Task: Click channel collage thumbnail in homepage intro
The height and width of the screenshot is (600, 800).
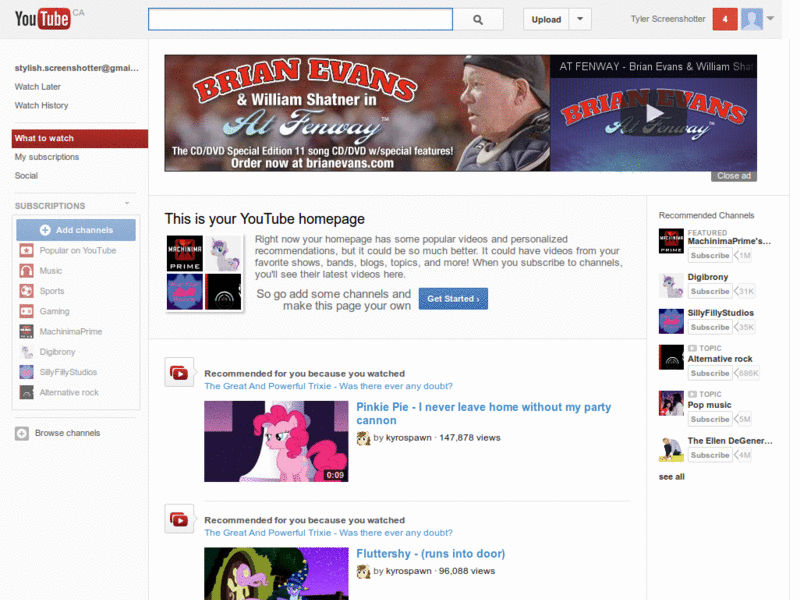Action: pyautogui.click(x=204, y=272)
